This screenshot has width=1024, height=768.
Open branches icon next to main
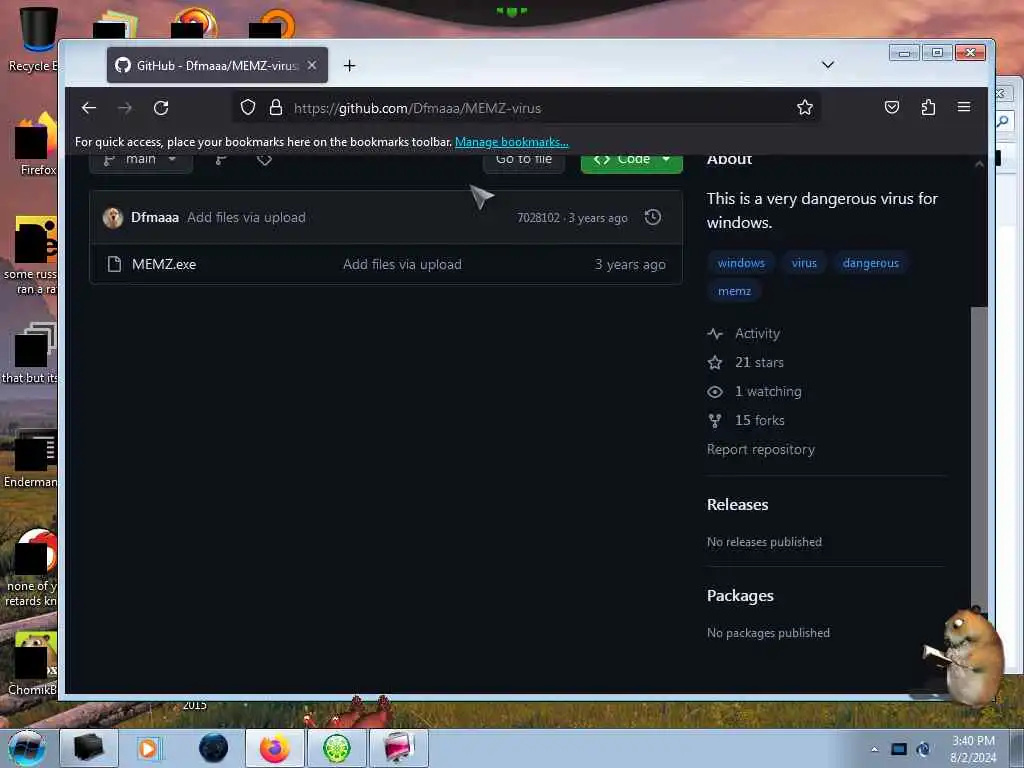click(x=221, y=160)
